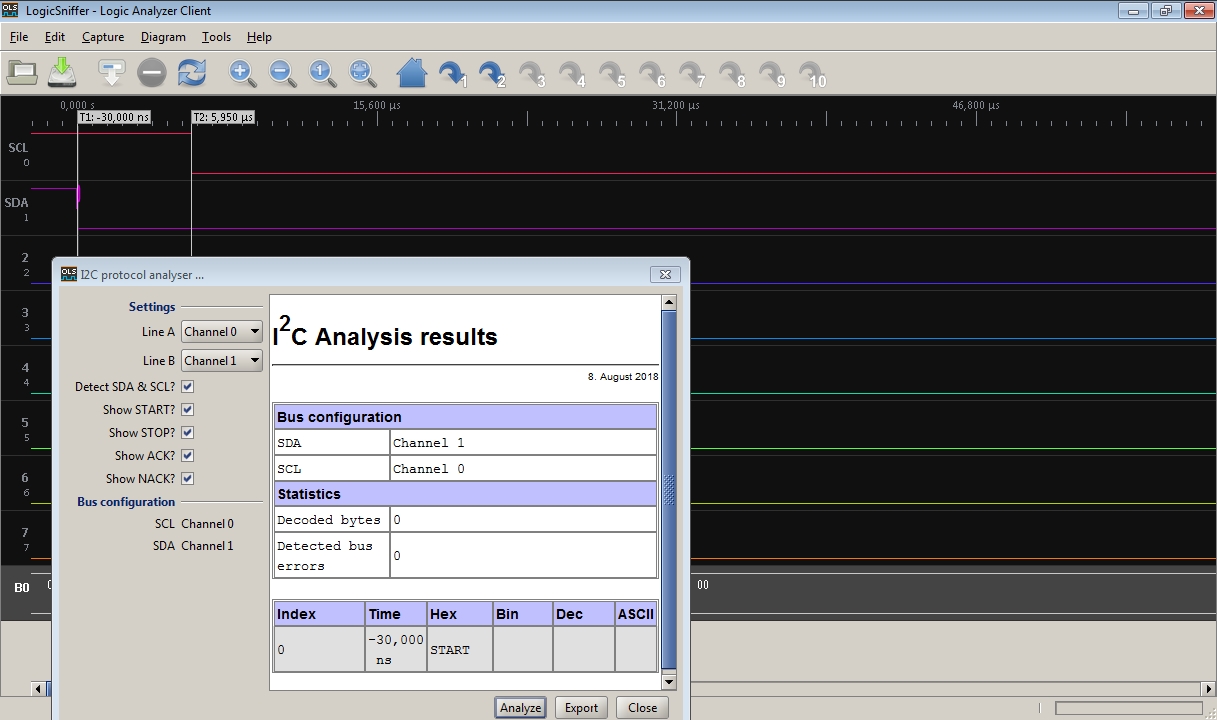Image resolution: width=1217 pixels, height=720 pixels.
Task: Jump to cursor 9
Action: coord(772,74)
